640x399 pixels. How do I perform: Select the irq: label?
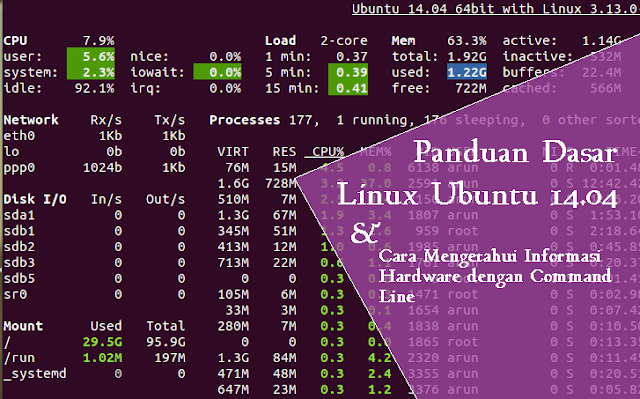click(x=145, y=88)
